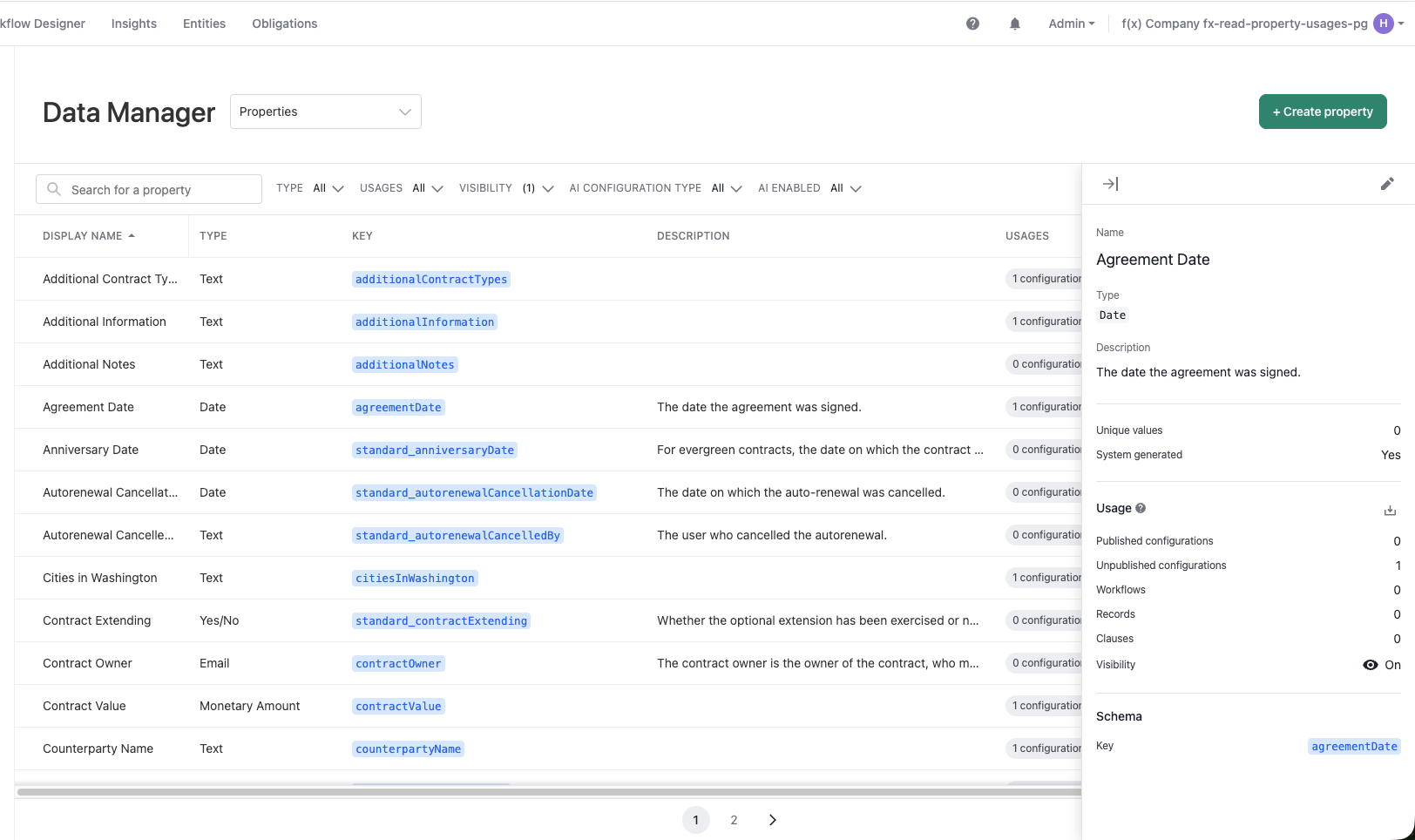The image size is (1415, 840).
Task: Select the Counterparty Name row
Action: click(548, 749)
